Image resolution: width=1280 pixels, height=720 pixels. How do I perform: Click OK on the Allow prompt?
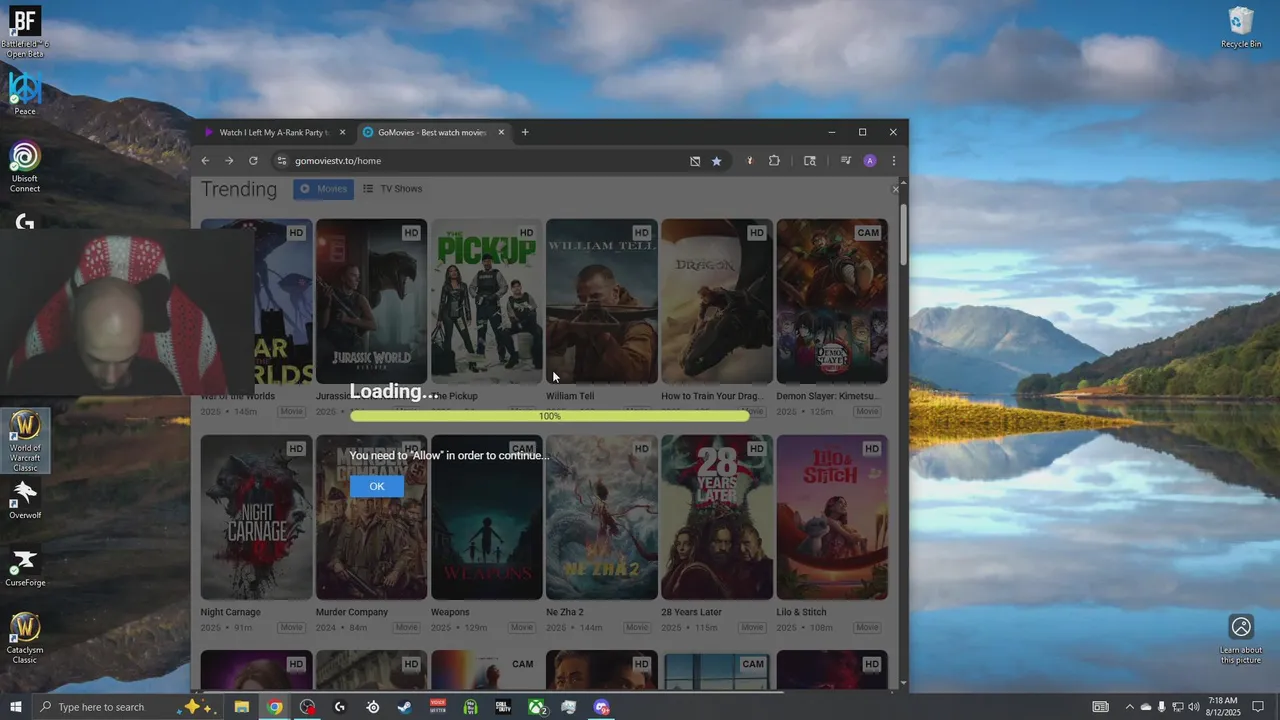377,486
